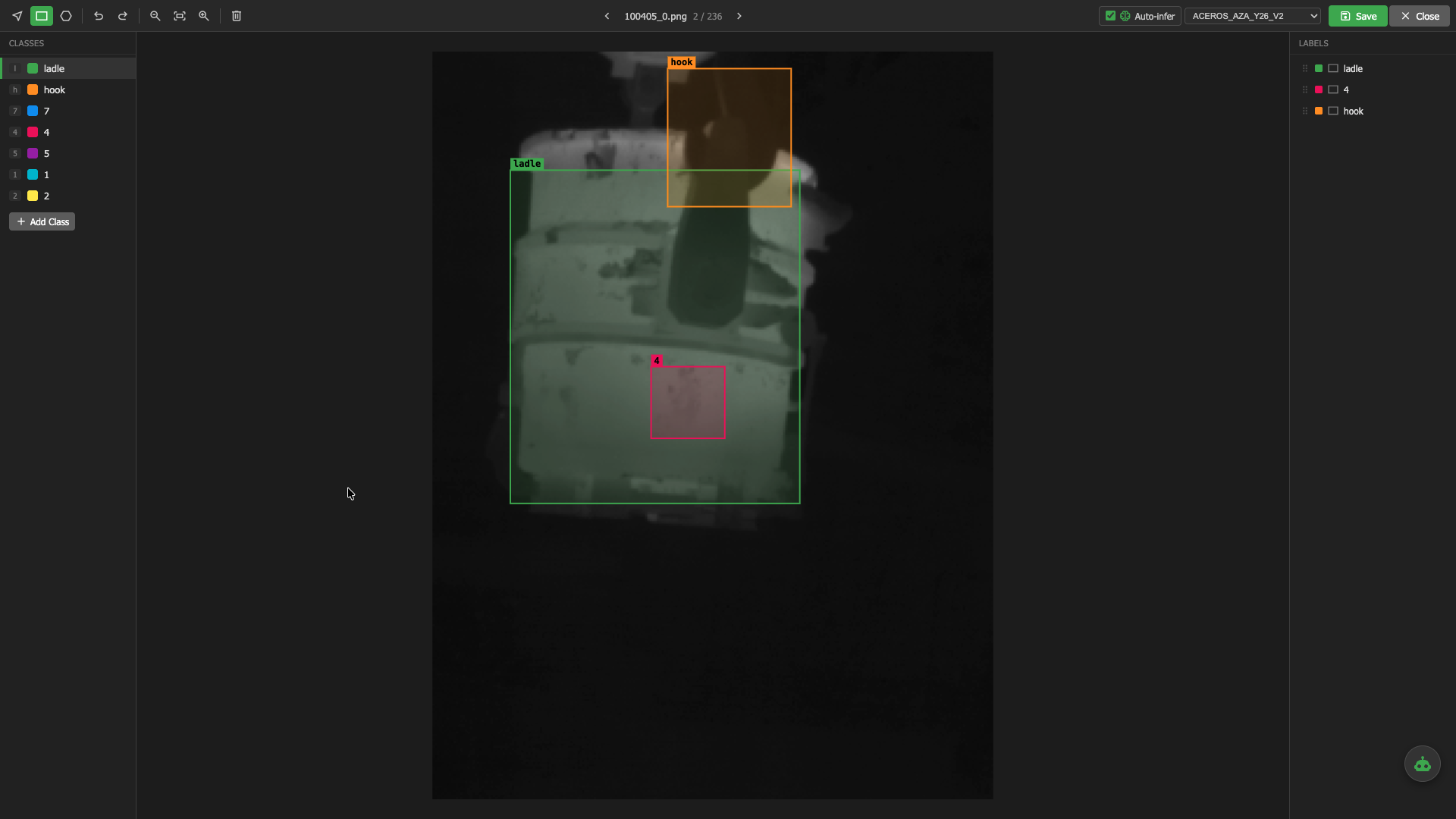
Task: Close the annotation editor
Action: [x=1420, y=16]
